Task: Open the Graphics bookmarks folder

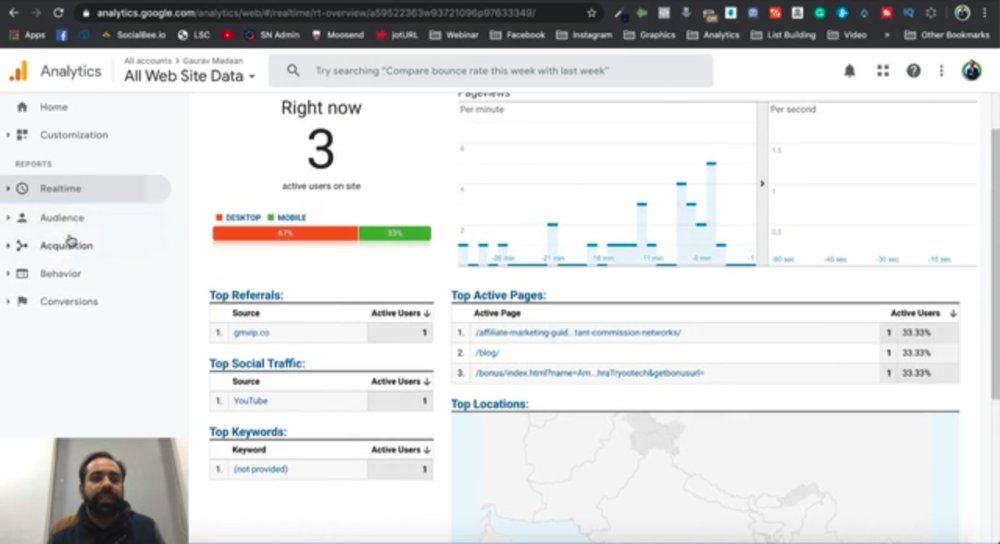Action: (649, 35)
